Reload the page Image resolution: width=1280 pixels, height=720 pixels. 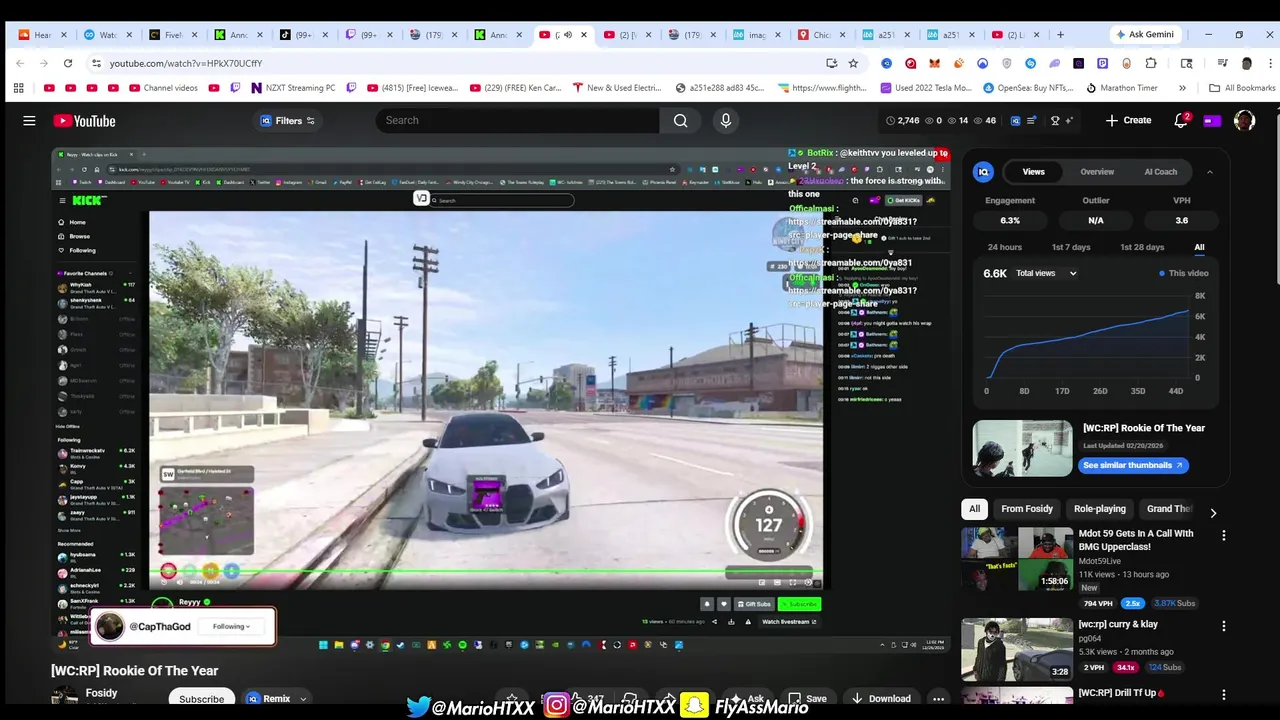click(x=68, y=63)
